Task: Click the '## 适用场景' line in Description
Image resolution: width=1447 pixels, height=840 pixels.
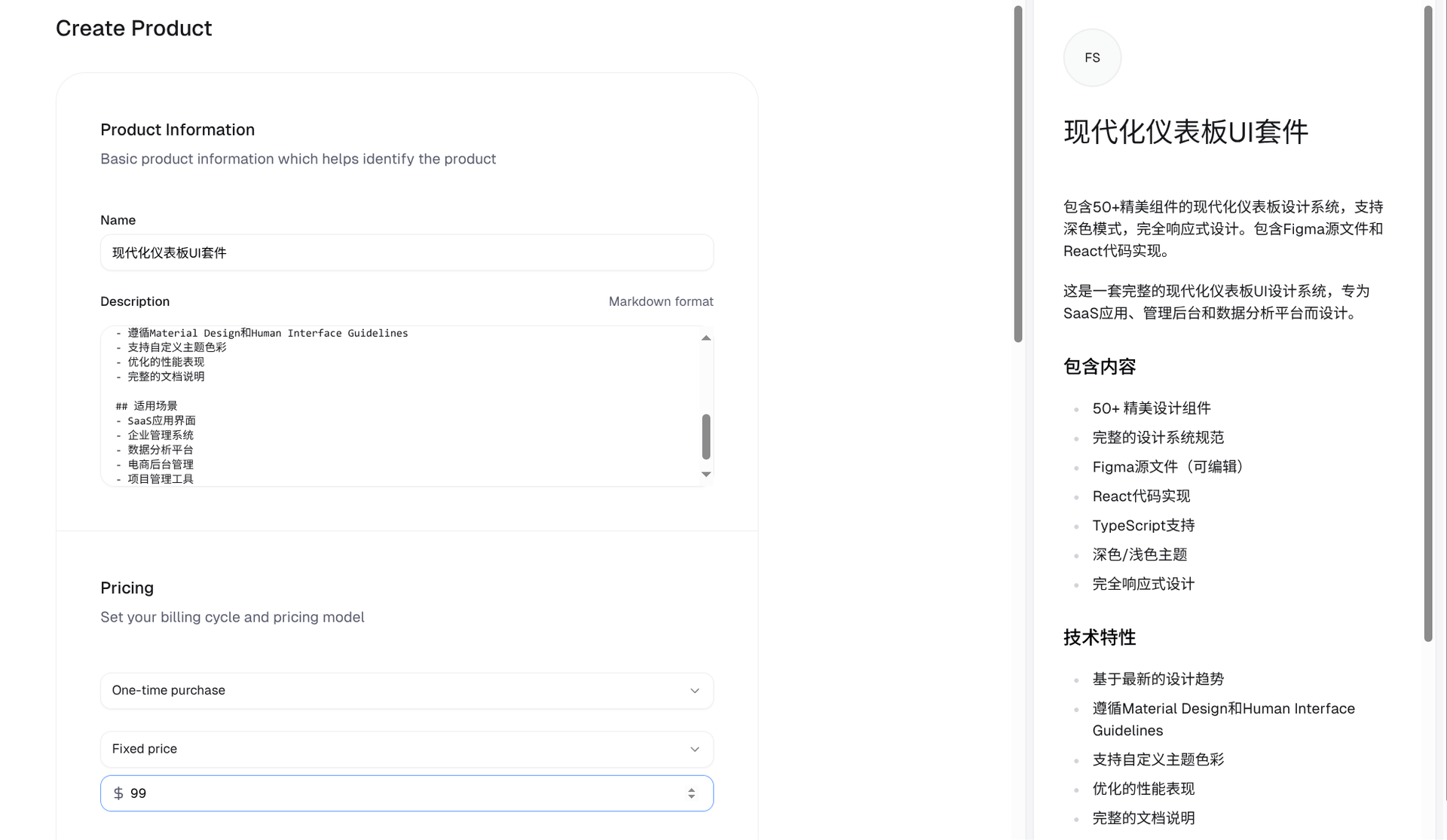Action: click(147, 406)
